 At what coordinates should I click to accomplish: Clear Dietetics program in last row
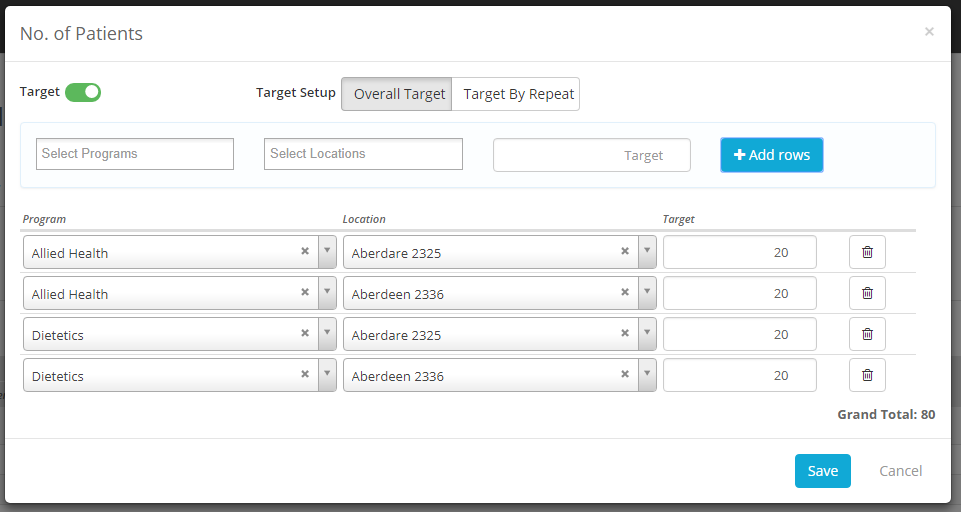305,375
